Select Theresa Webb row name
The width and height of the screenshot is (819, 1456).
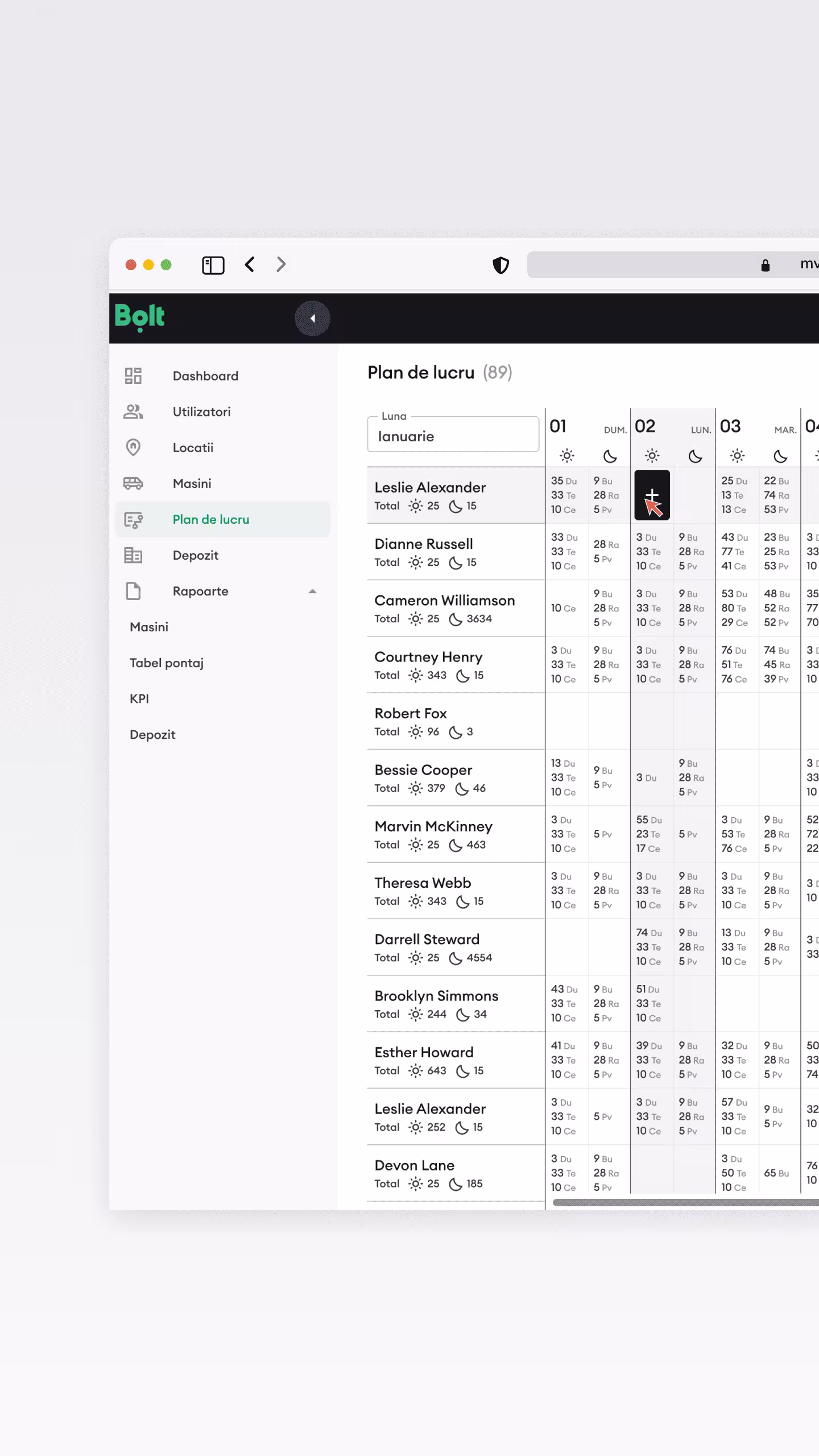[x=423, y=883]
